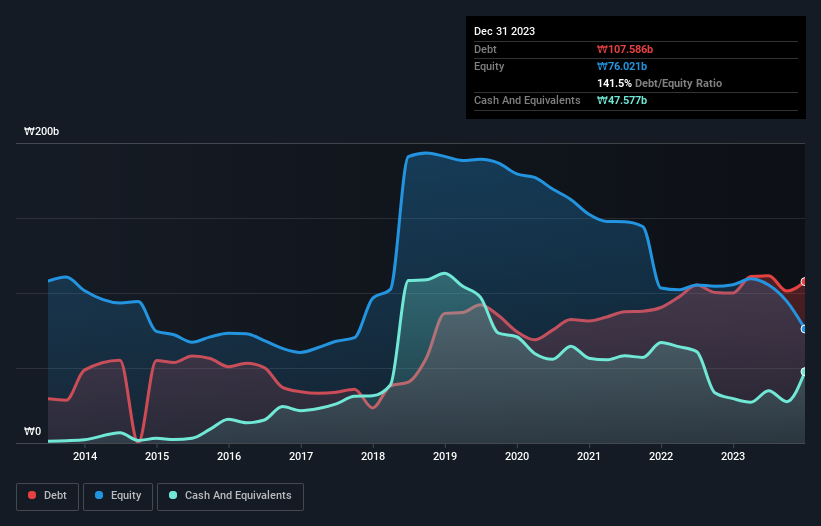Click the ₩0 y-axis label

click(32, 431)
